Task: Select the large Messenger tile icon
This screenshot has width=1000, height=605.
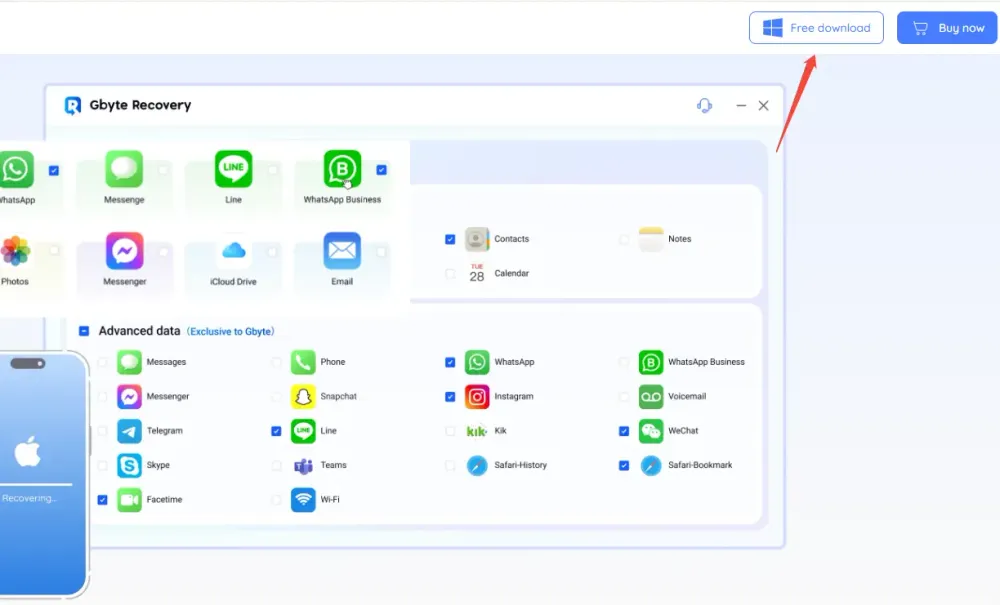Action: point(124,251)
